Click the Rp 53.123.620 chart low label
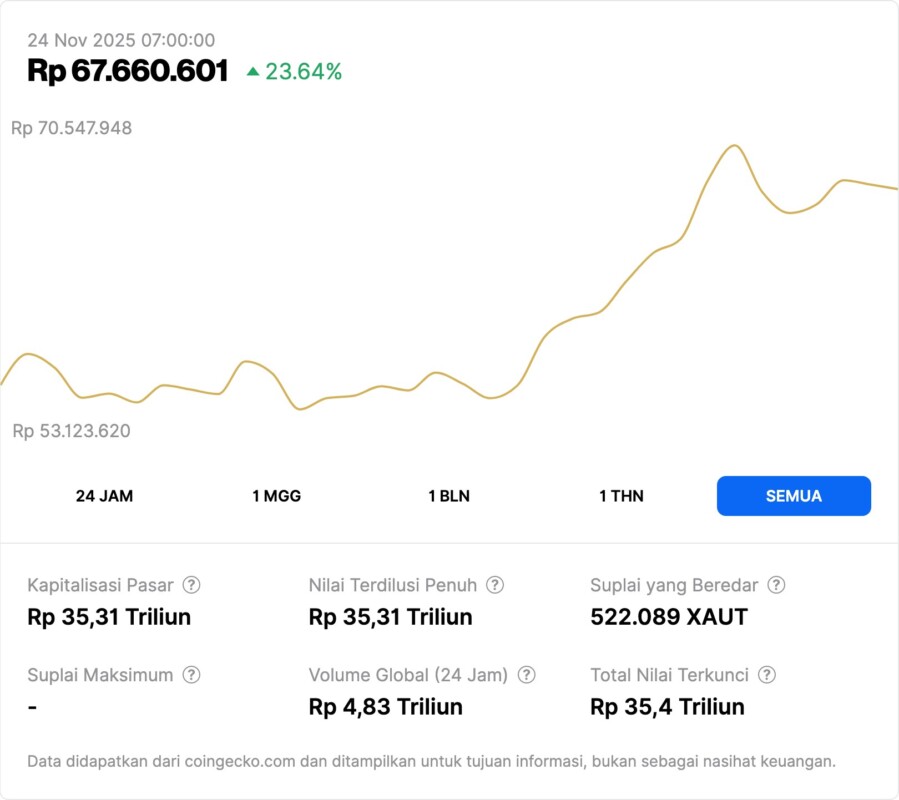The image size is (899, 800). coord(72,431)
